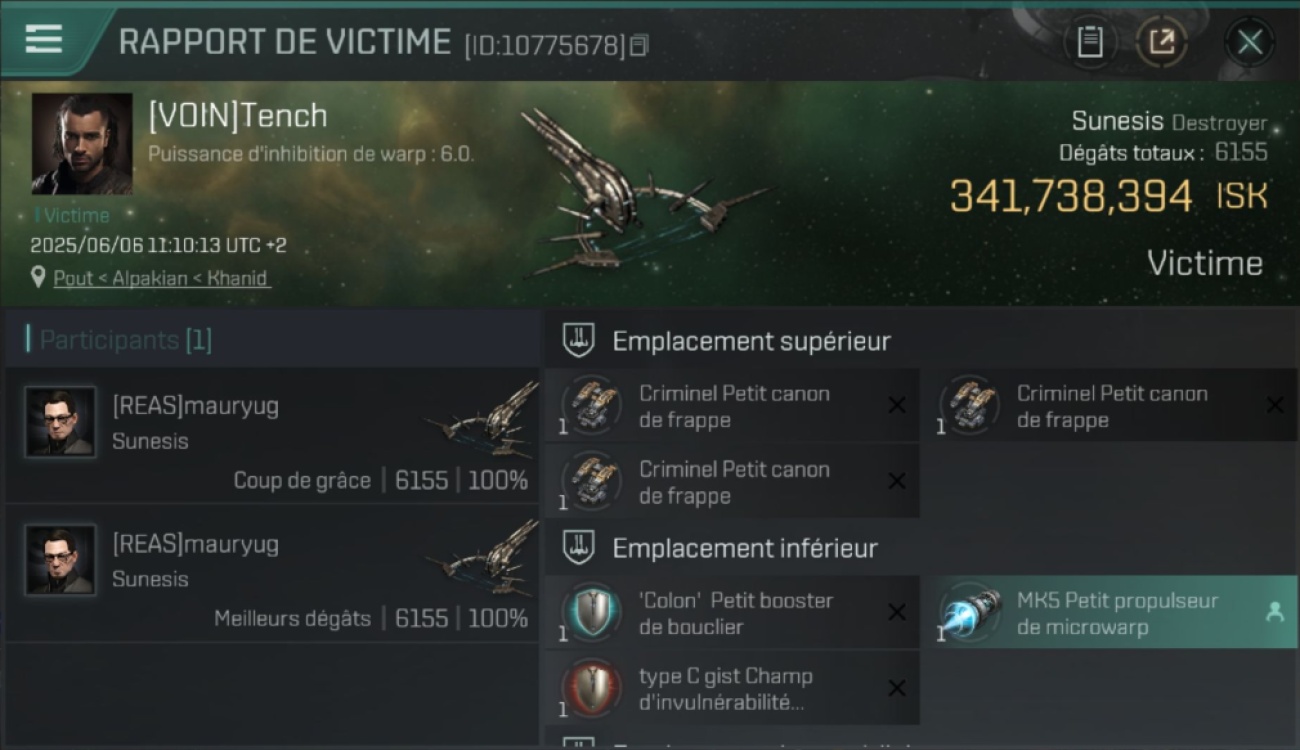Click type C gist Champ d'invulnérabilité icon

click(591, 688)
